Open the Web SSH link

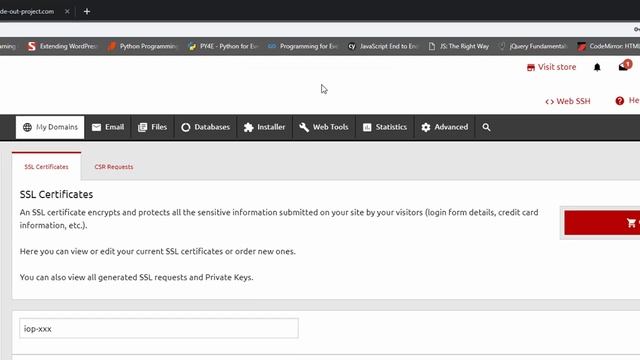click(568, 101)
